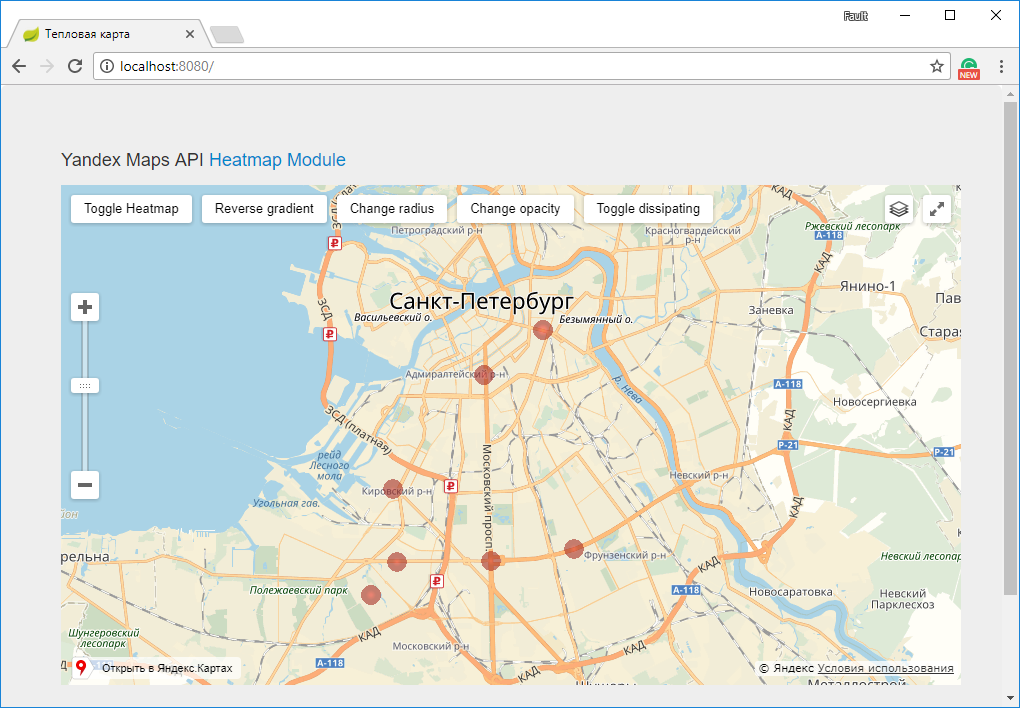Viewport: 1020px width, 708px height.
Task: Click the Fault user profile label
Action: (x=855, y=16)
